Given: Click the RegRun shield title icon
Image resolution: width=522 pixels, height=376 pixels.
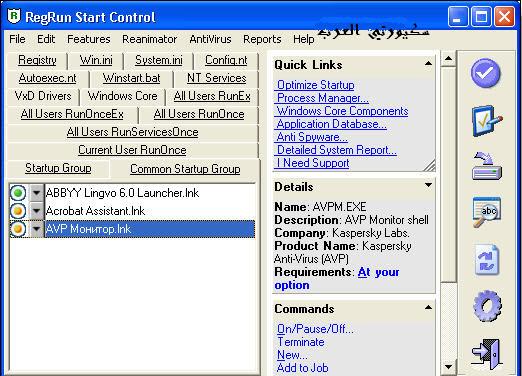Looking at the screenshot, I should click(14, 16).
